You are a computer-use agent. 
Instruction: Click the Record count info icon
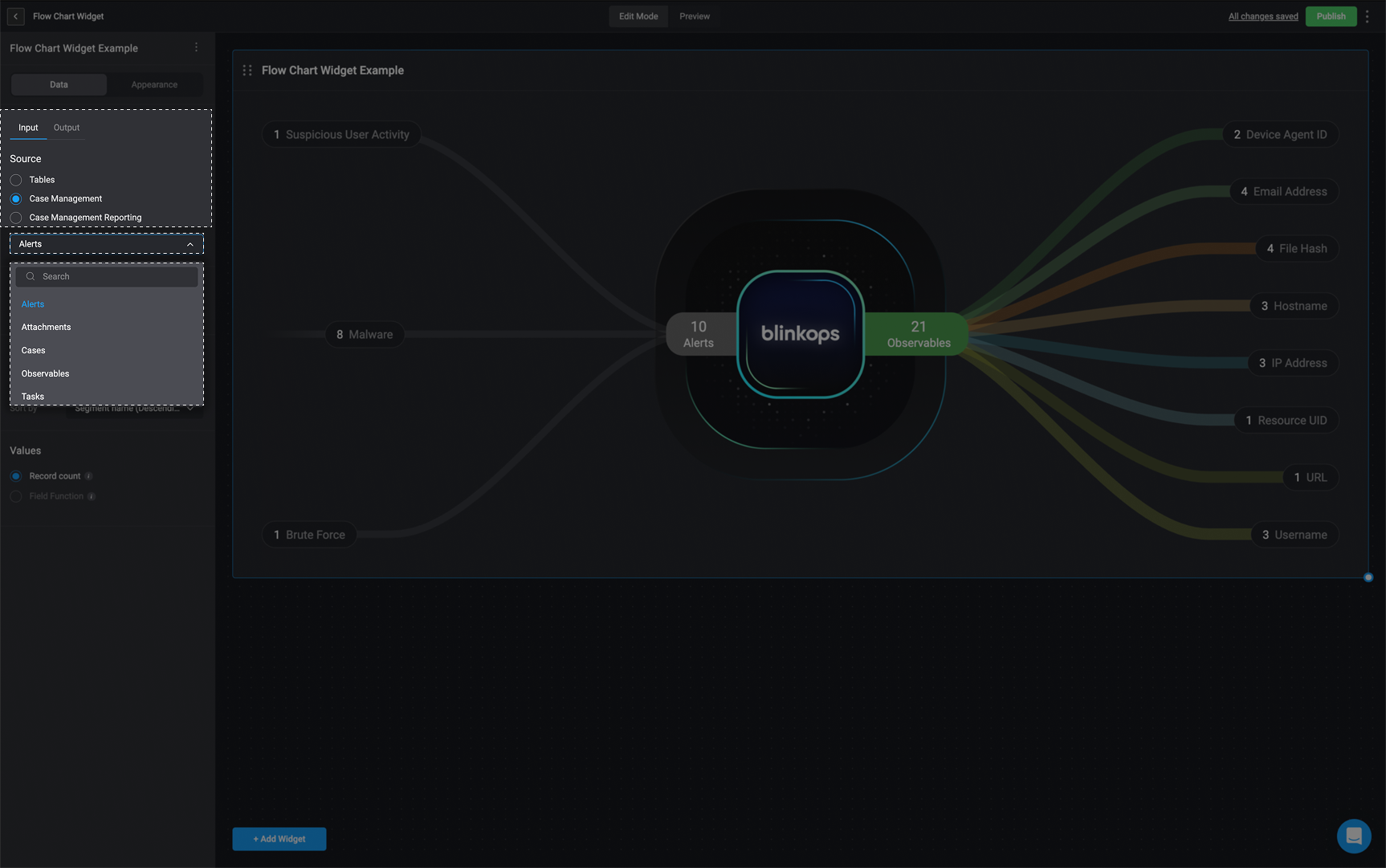(89, 476)
